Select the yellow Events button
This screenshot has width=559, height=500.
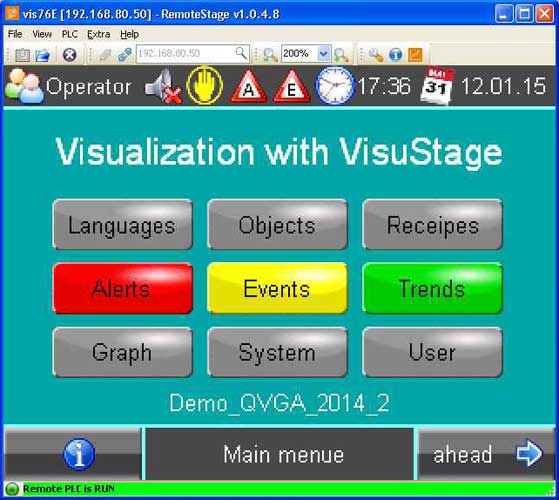pyautogui.click(x=277, y=288)
